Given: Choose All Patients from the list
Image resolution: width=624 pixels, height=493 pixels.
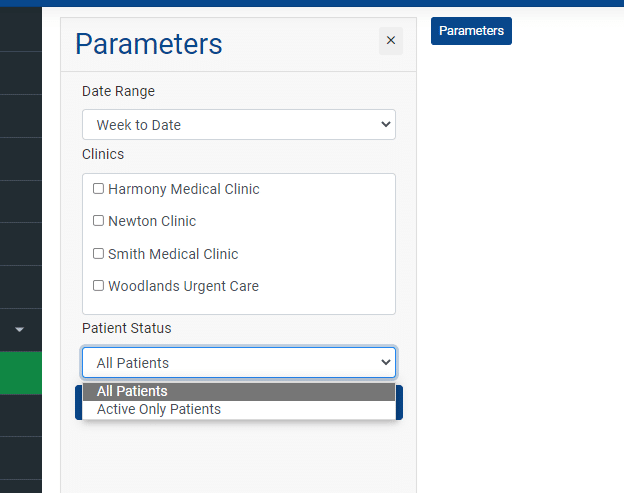Looking at the screenshot, I should [x=239, y=392].
